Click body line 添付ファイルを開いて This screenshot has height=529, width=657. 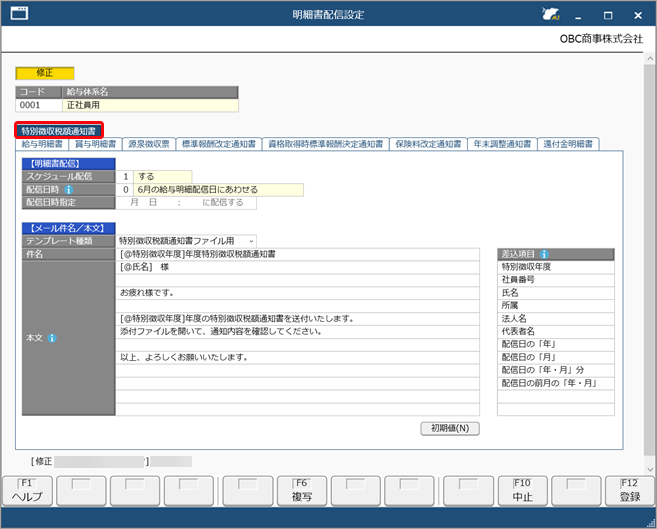(297, 332)
